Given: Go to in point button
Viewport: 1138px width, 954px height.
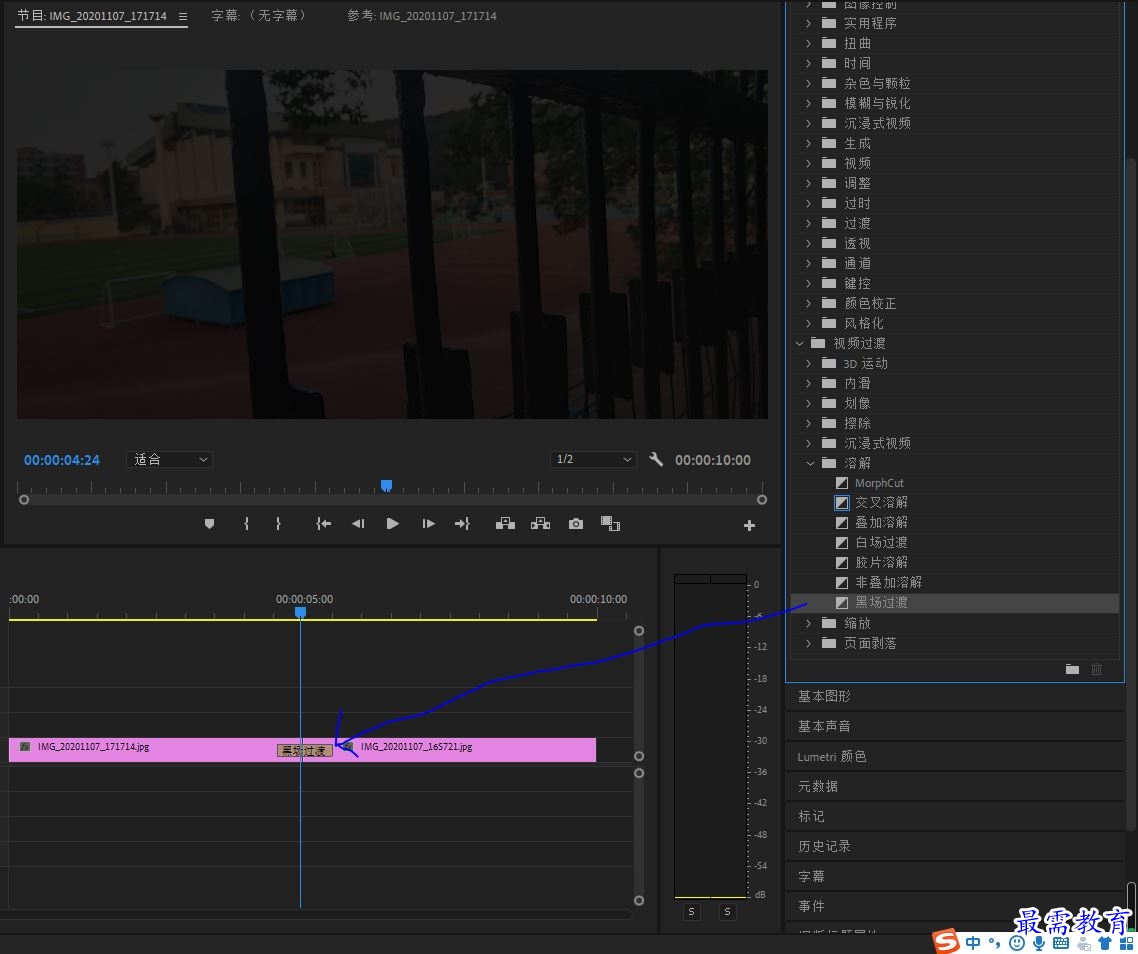Looking at the screenshot, I should pos(324,523).
